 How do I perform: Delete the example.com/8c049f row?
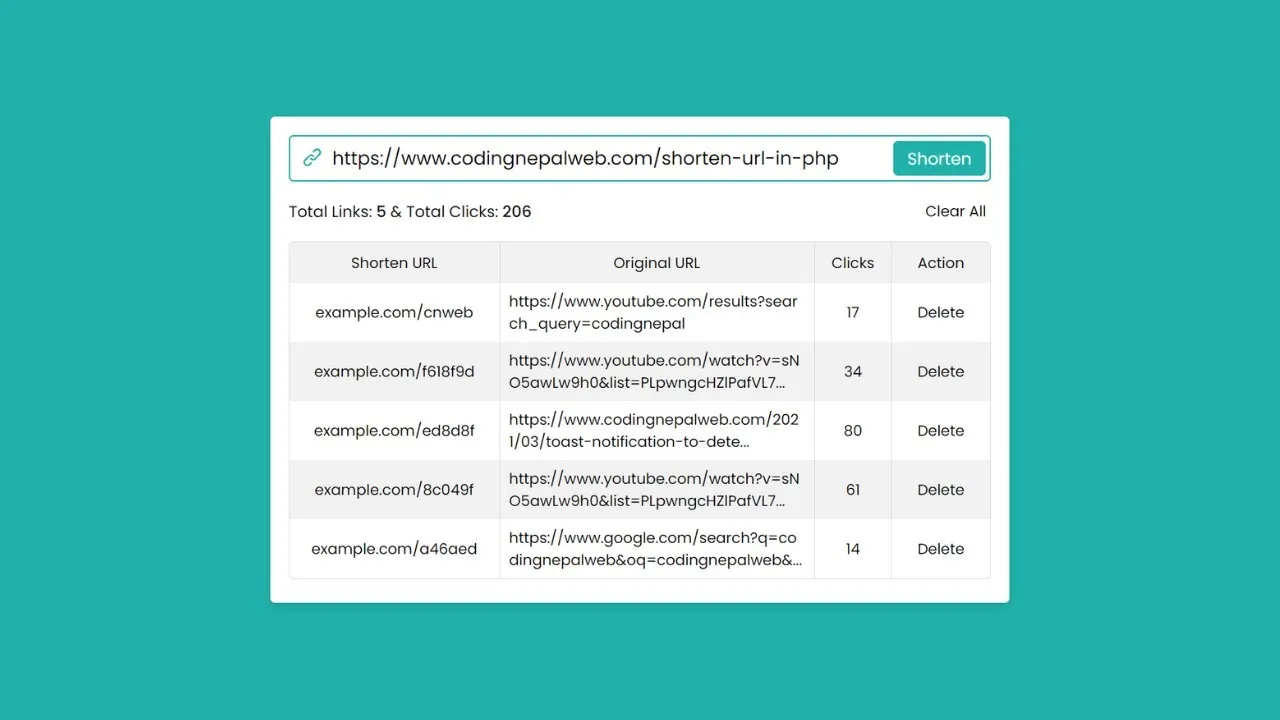pos(941,489)
